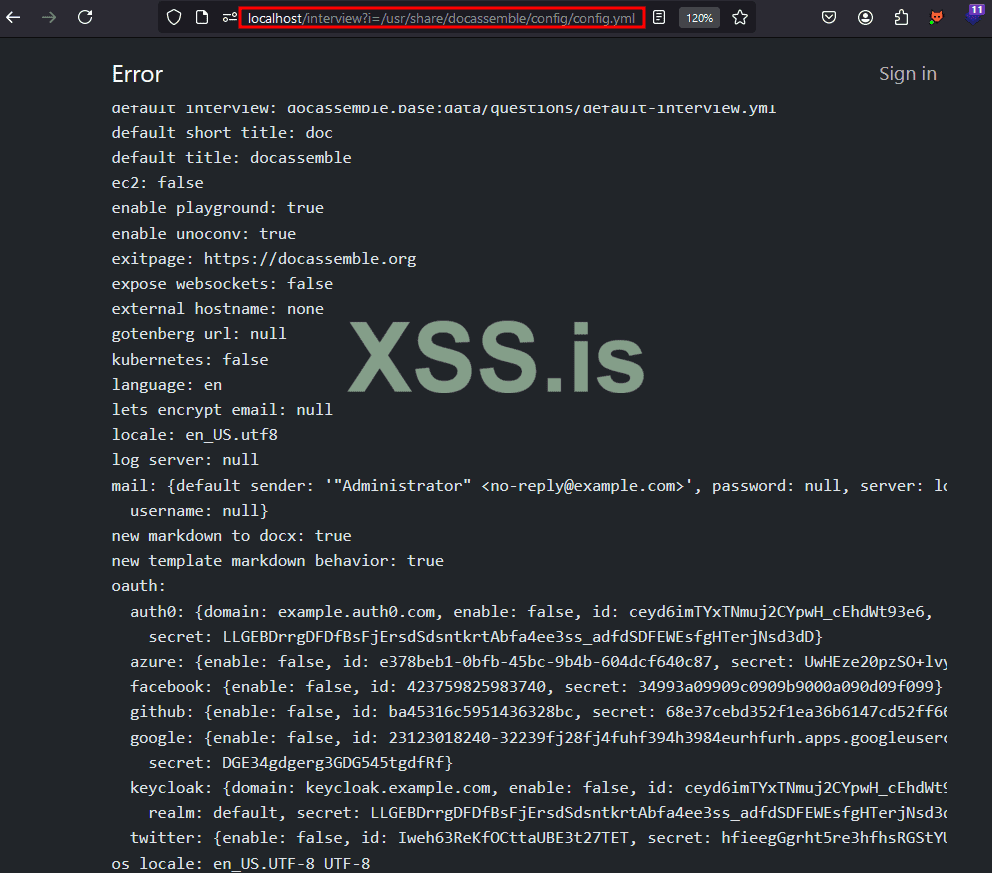The height and width of the screenshot is (873, 992).
Task: Click the forward navigation arrow
Action: (48, 17)
